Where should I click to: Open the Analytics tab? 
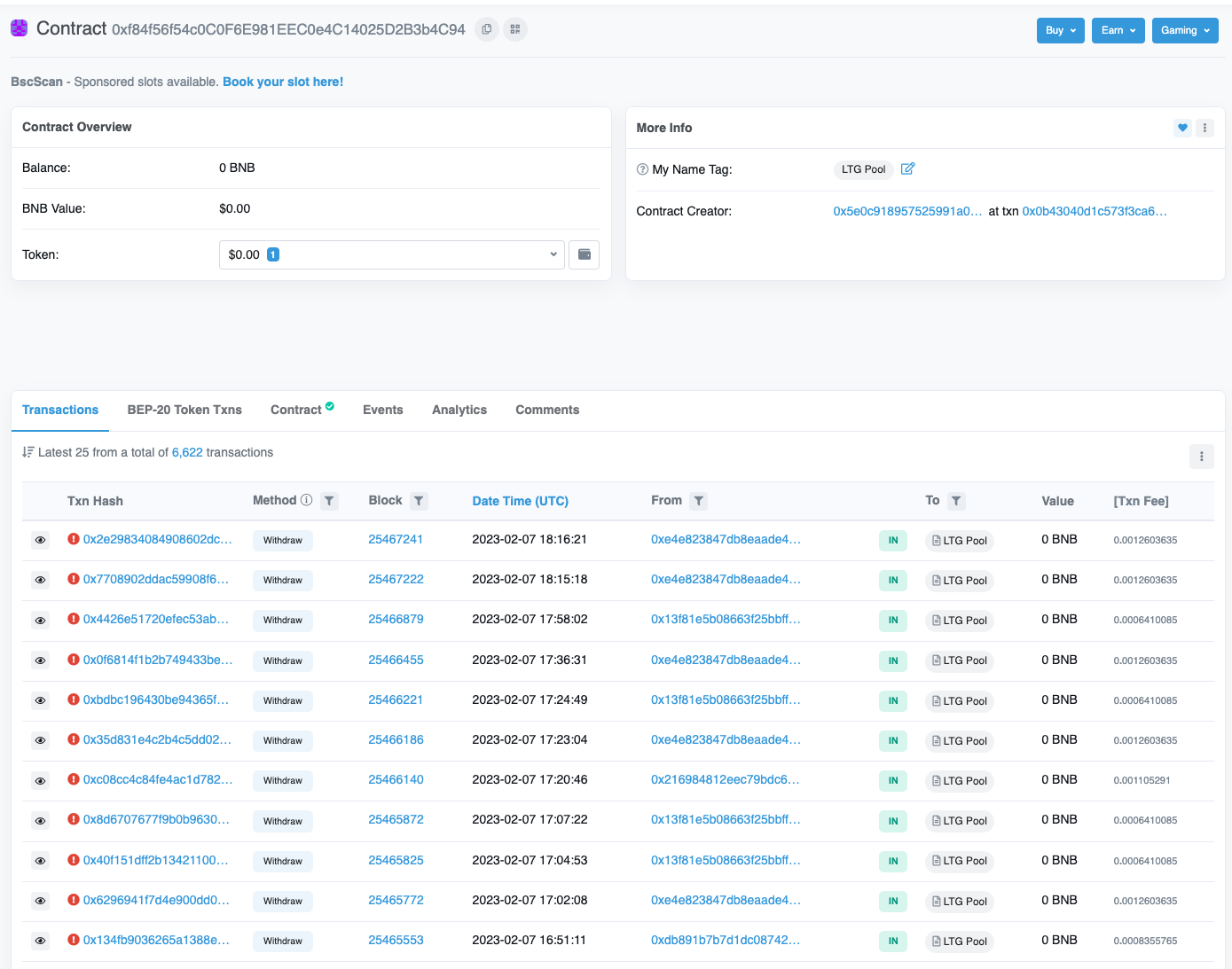point(459,410)
